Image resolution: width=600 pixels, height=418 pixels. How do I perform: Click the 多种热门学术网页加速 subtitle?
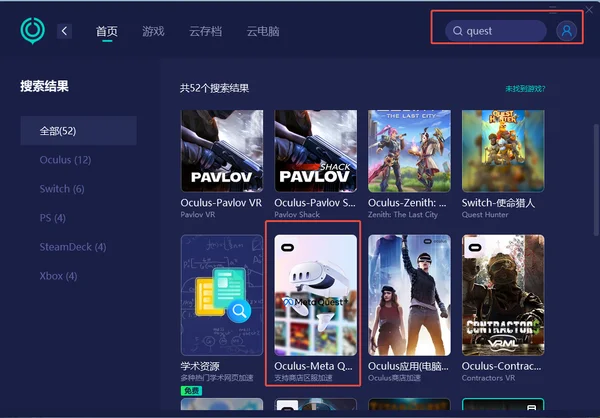(217, 378)
